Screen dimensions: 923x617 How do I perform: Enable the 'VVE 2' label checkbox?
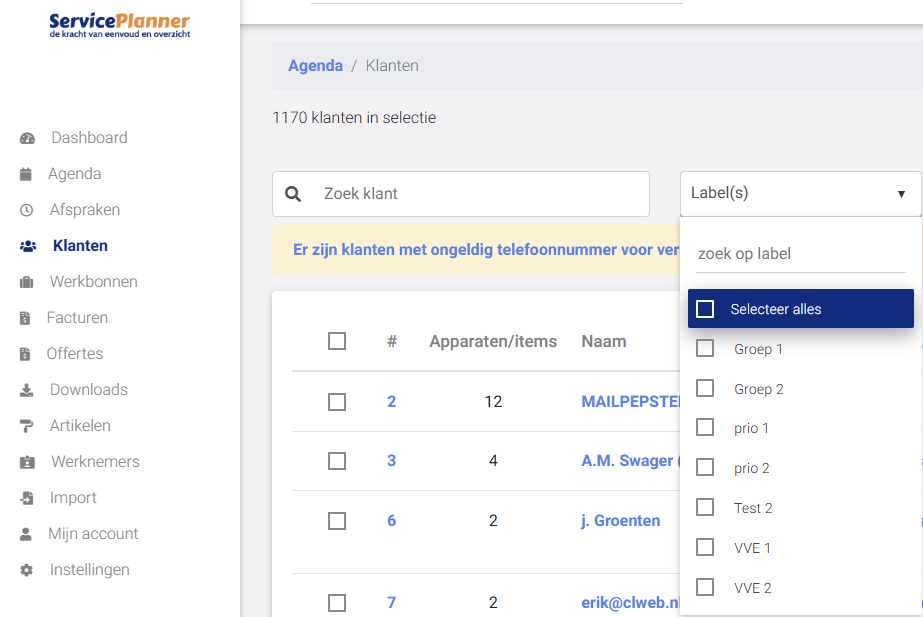[705, 587]
